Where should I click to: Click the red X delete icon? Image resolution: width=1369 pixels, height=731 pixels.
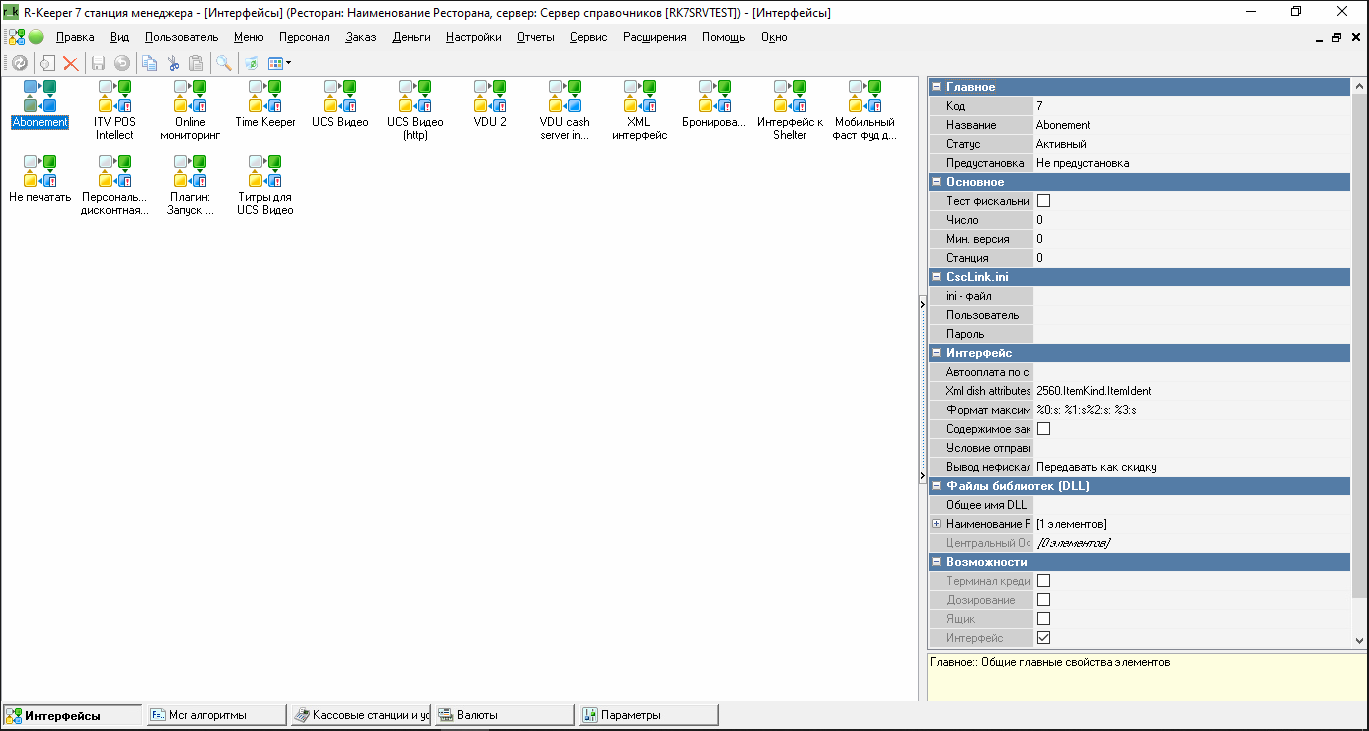point(71,63)
